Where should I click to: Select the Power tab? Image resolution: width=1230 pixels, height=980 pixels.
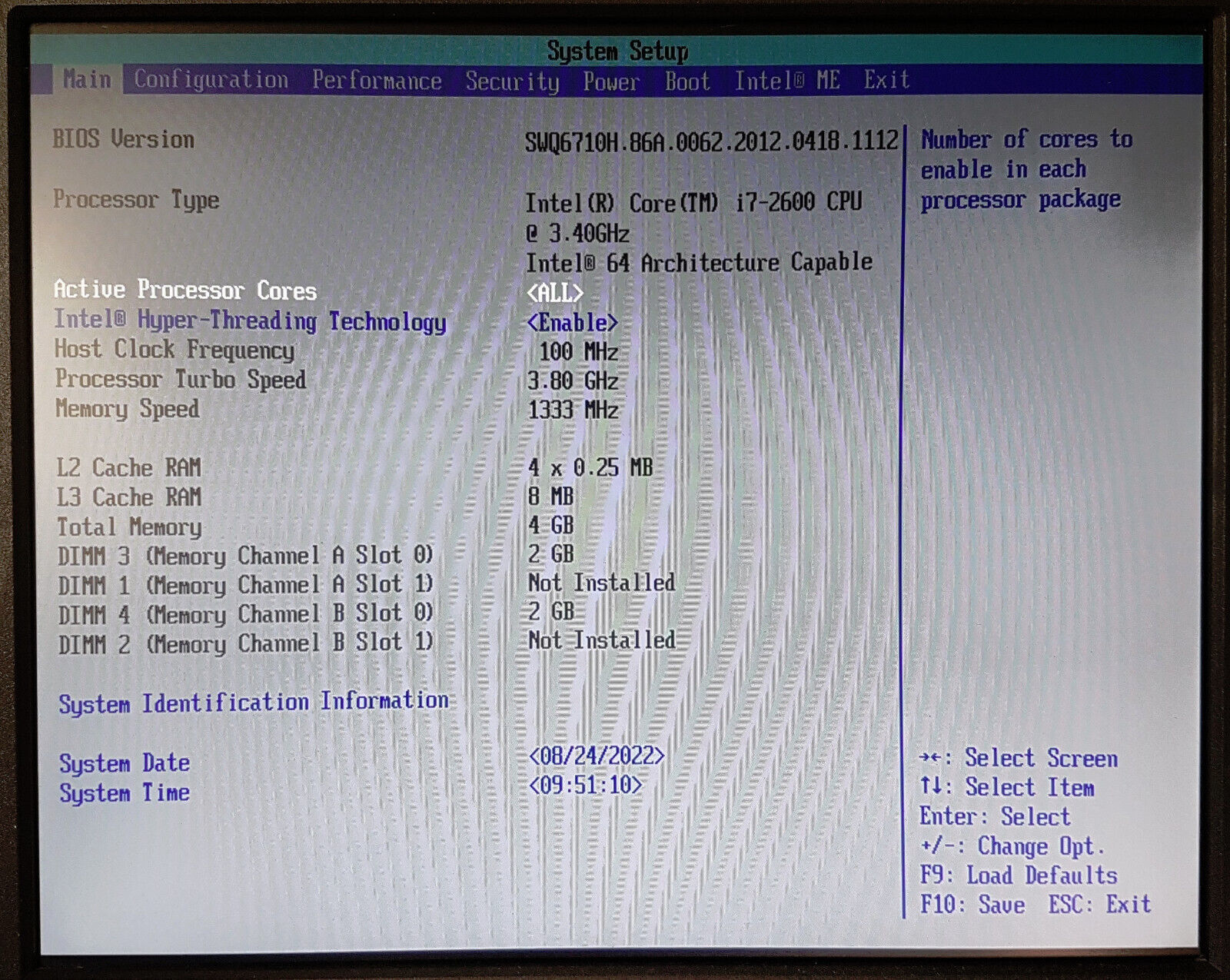click(610, 81)
